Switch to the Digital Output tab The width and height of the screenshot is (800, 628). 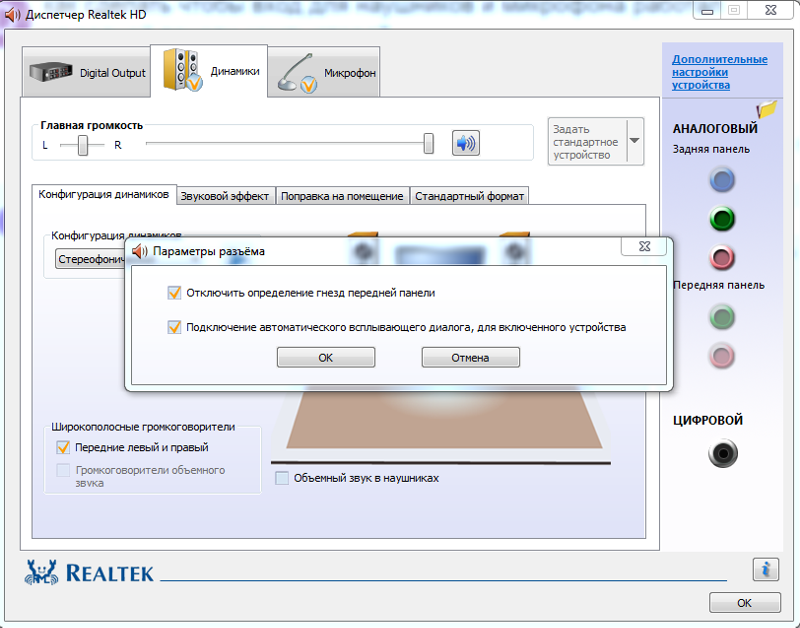(x=87, y=72)
